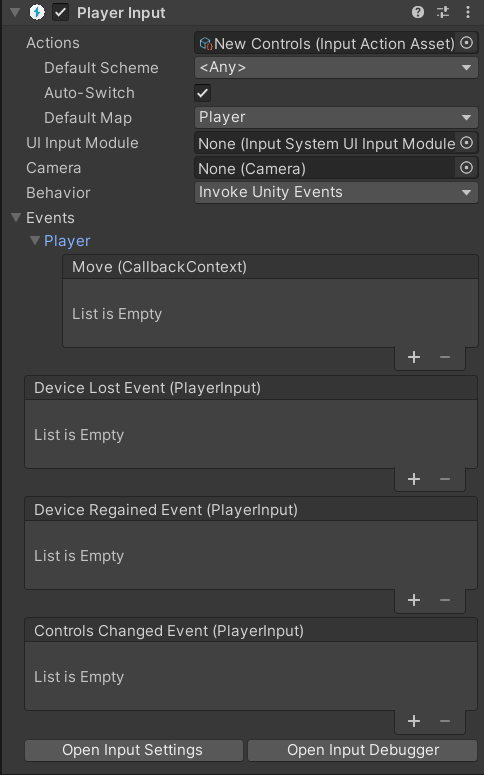484x775 pixels.
Task: Open the Behavior dropdown
Action: click(336, 192)
